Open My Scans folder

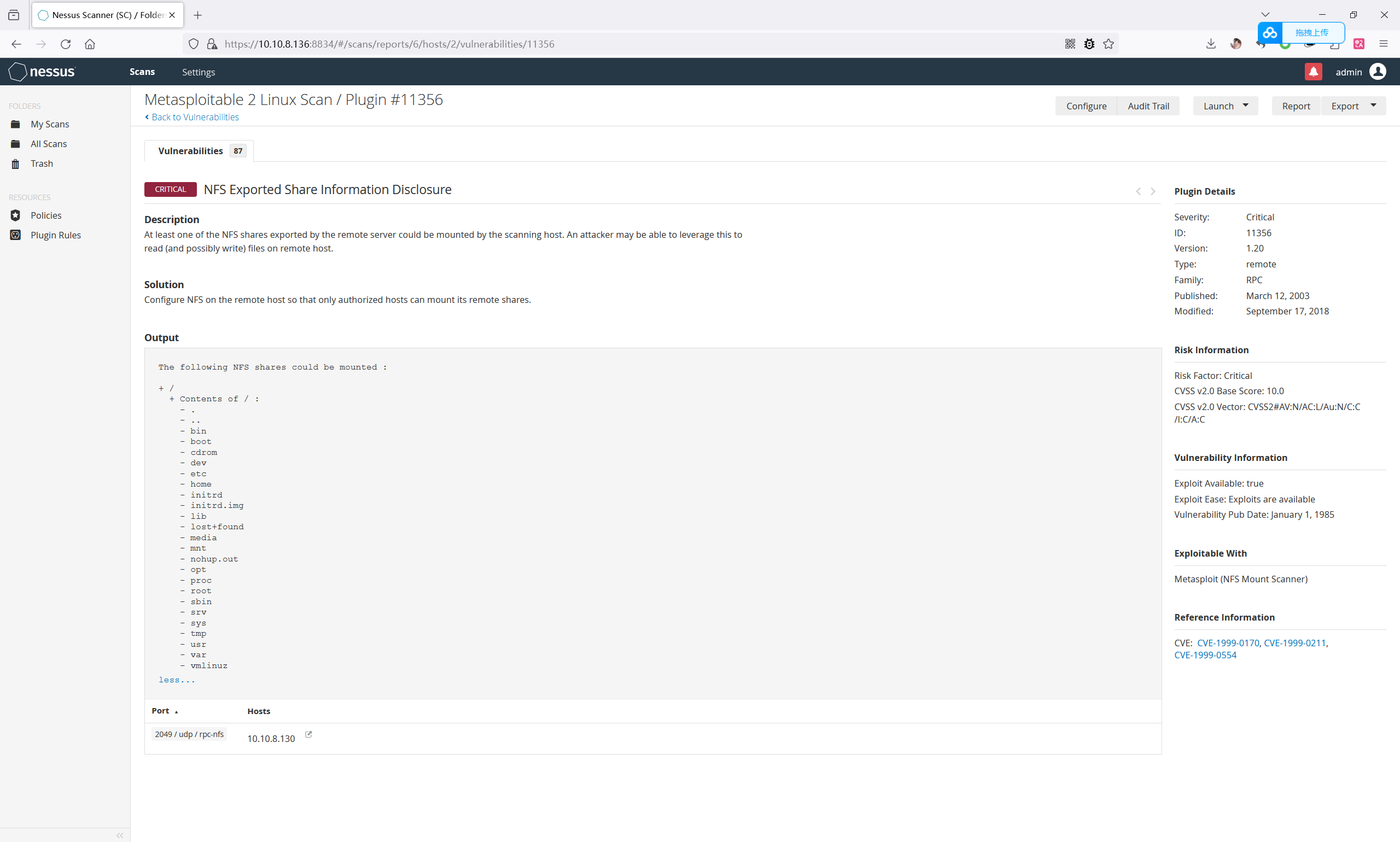50,124
